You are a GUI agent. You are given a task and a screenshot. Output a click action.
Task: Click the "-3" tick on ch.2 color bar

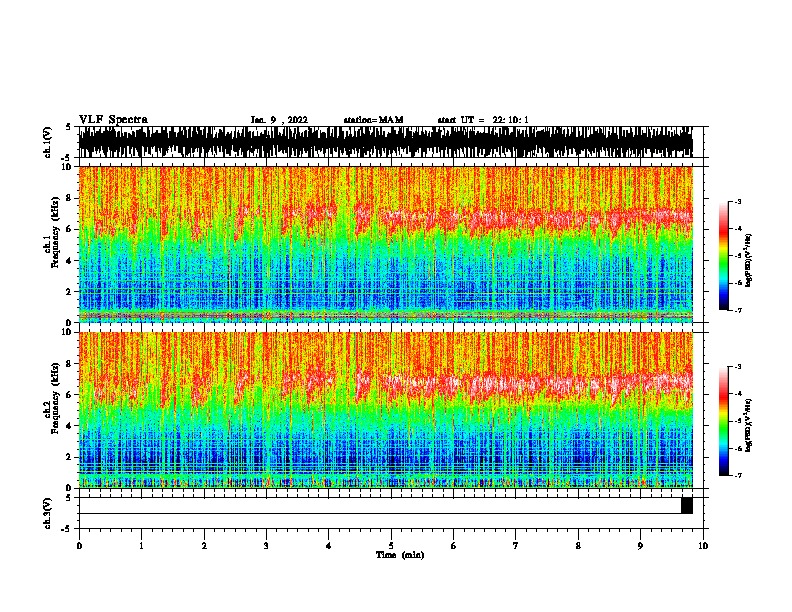(738, 367)
